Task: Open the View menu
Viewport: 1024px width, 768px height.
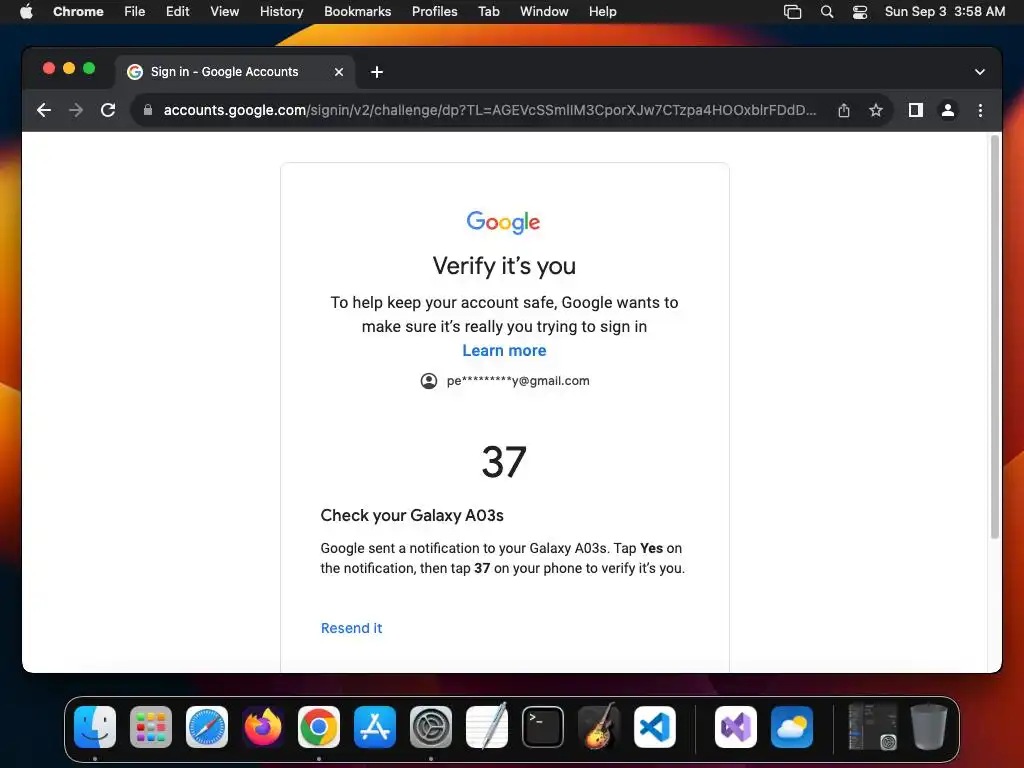Action: coord(225,12)
